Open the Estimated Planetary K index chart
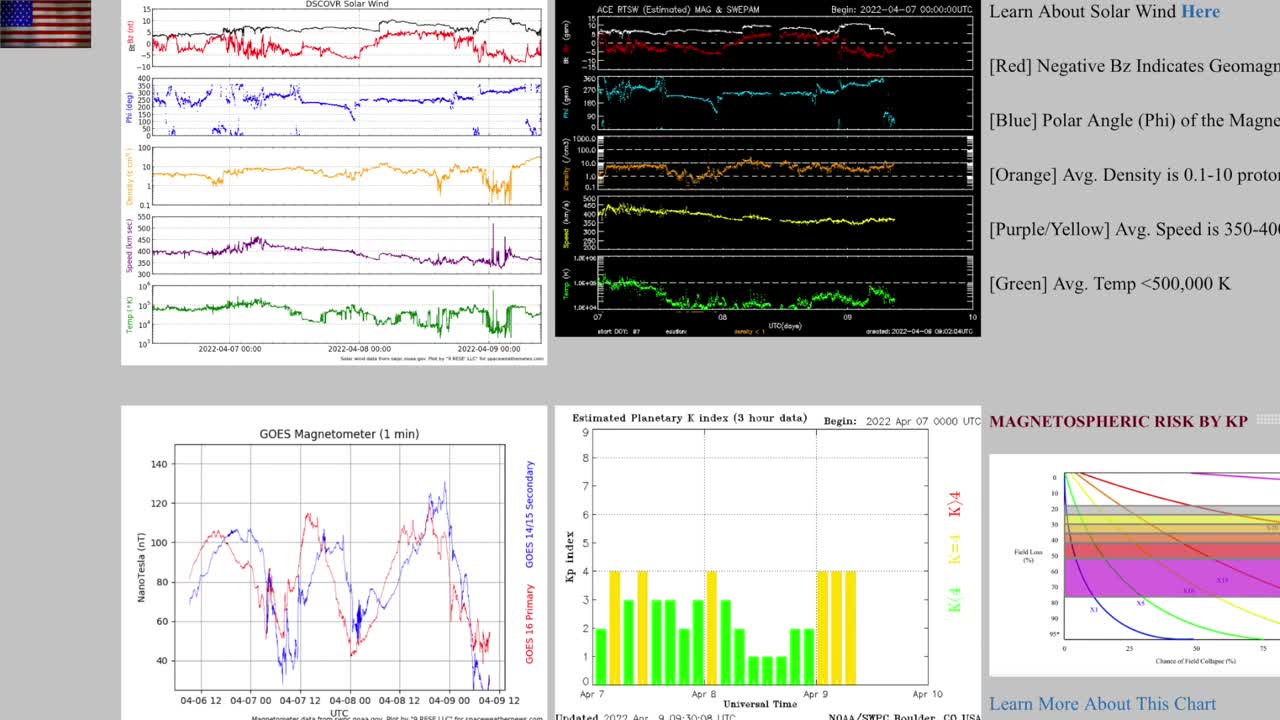Viewport: 1280px width, 720px height. pyautogui.click(x=768, y=562)
